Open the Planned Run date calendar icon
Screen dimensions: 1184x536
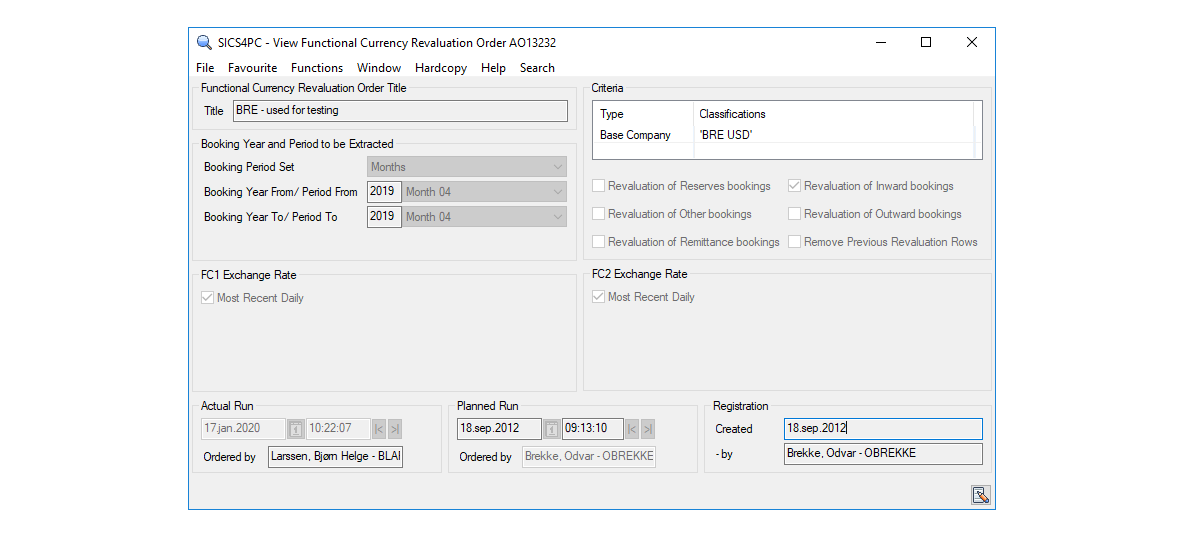click(x=551, y=429)
